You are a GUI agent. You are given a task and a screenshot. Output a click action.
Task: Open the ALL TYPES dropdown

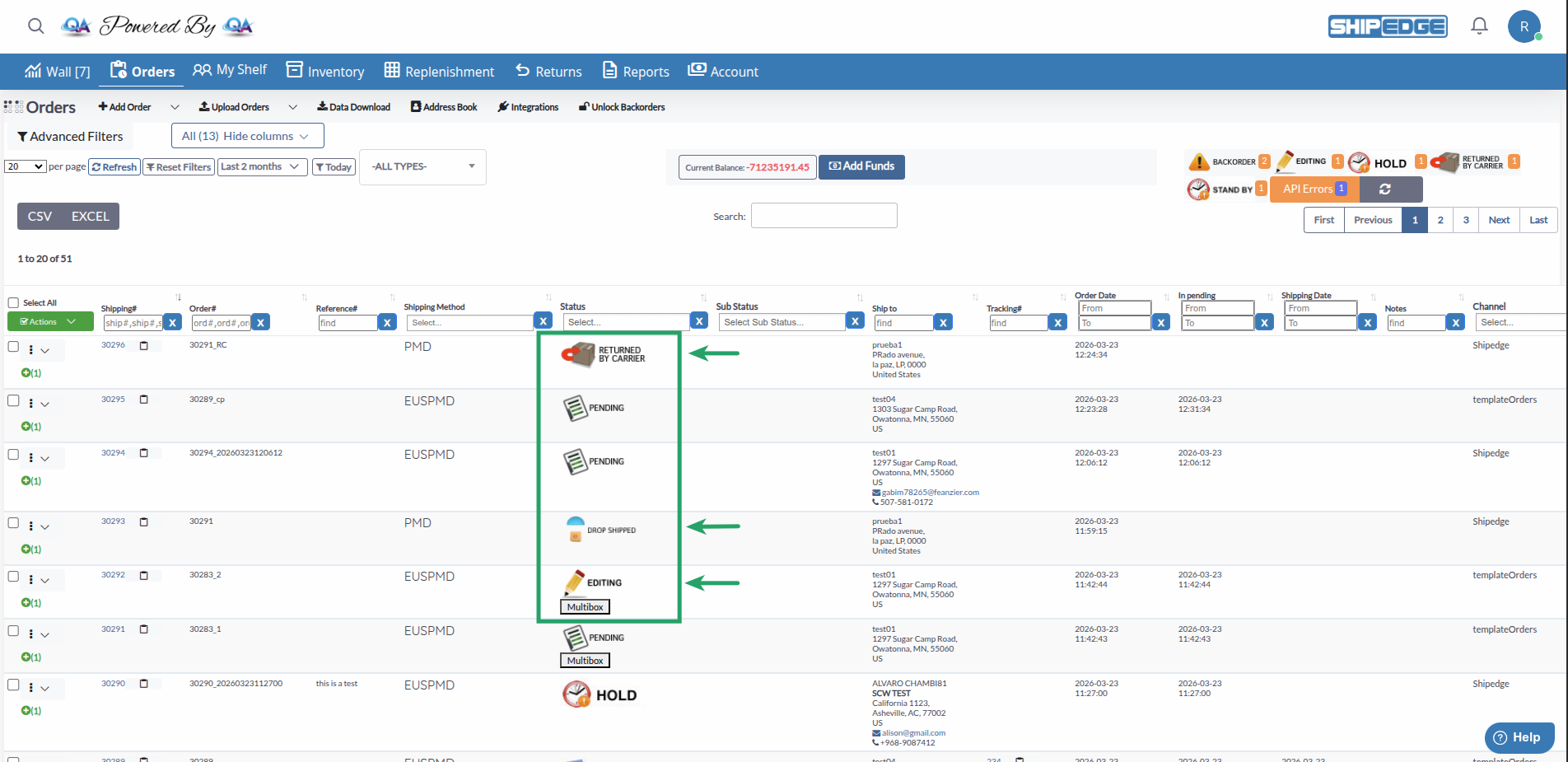pos(422,166)
